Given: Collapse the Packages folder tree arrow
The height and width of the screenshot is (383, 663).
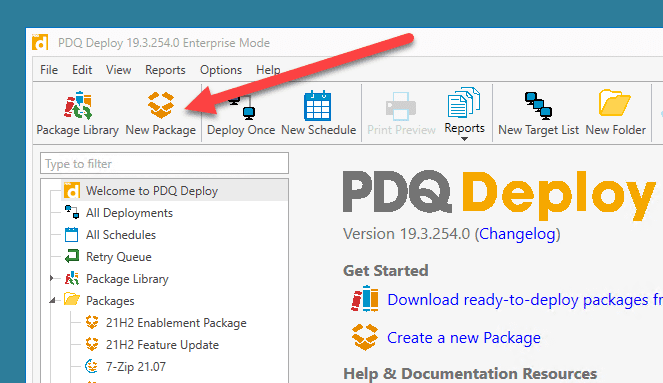Looking at the screenshot, I should (52, 301).
